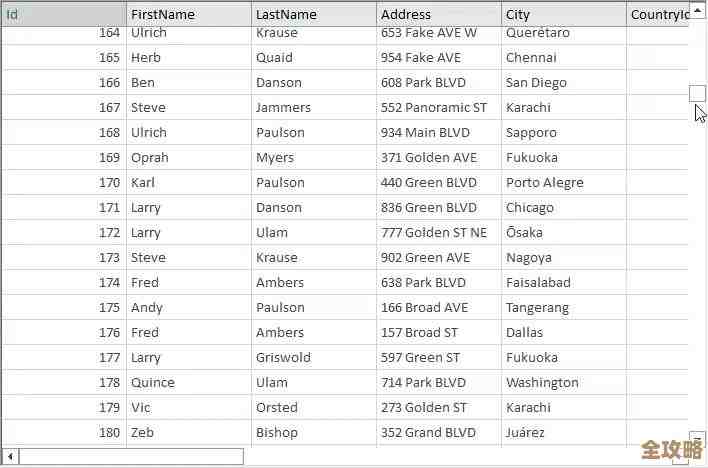Select the FirstName column header
The width and height of the screenshot is (708, 468).
pos(188,14)
